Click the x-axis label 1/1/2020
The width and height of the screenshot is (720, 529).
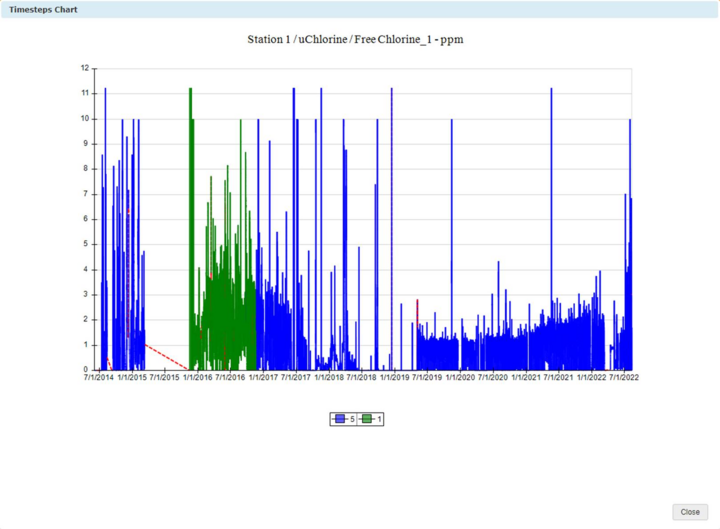tap(460, 377)
